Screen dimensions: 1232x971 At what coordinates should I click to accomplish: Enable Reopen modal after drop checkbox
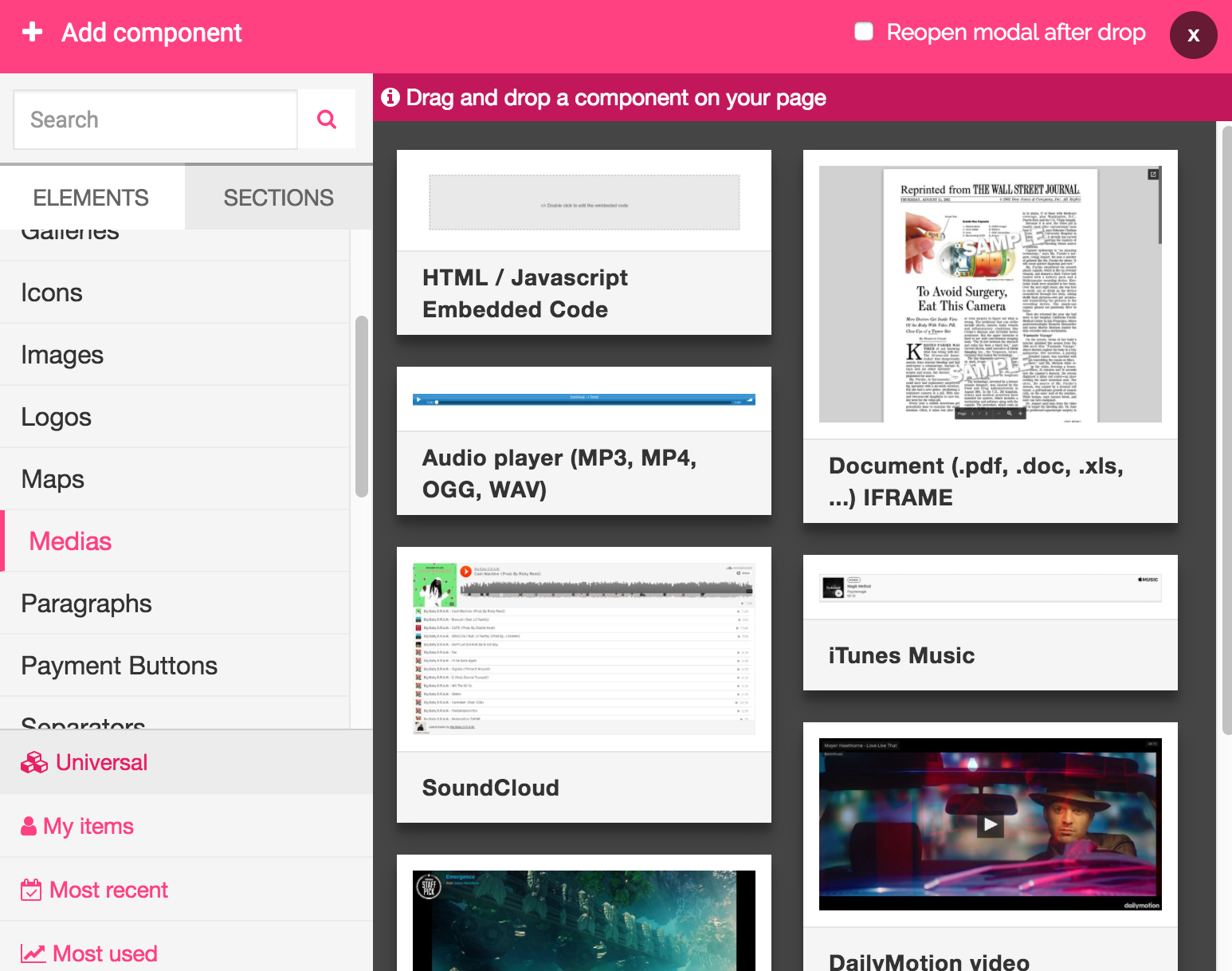(864, 32)
